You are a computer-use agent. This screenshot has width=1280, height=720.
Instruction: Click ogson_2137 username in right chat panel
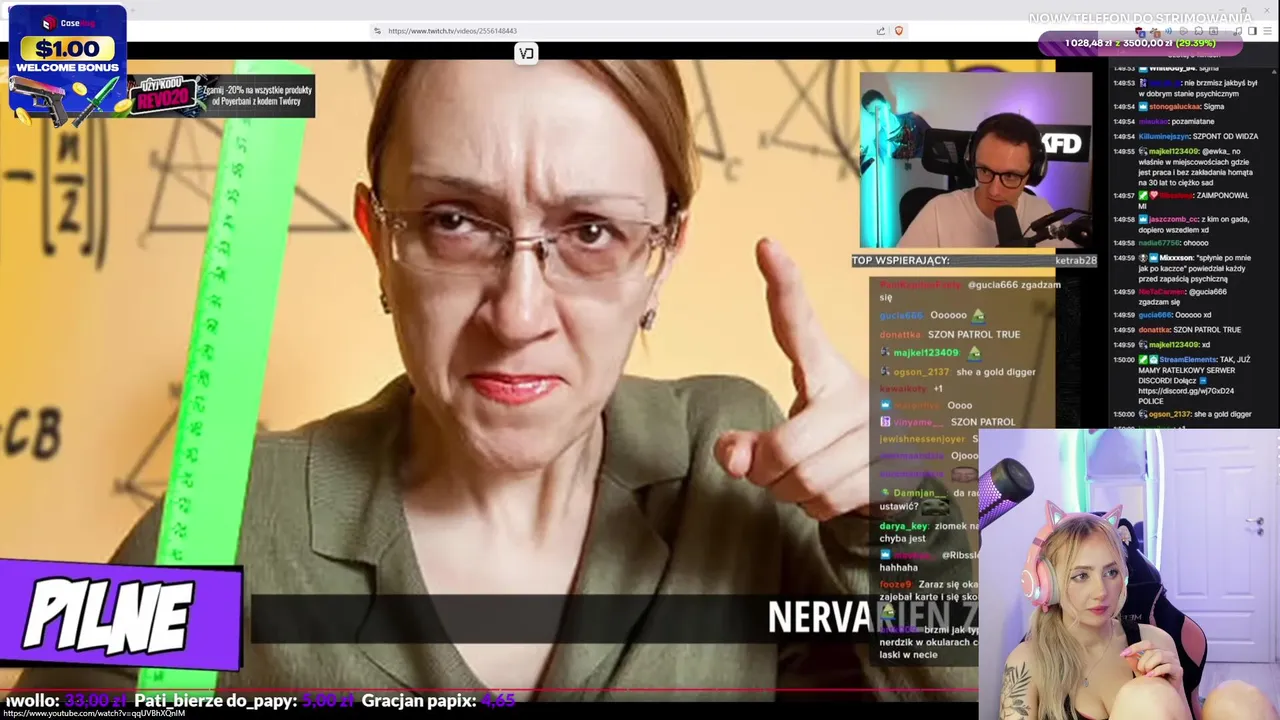click(1171, 414)
